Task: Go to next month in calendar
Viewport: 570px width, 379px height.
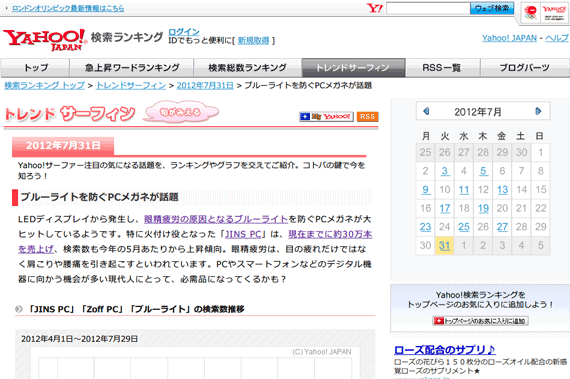Action: point(538,111)
